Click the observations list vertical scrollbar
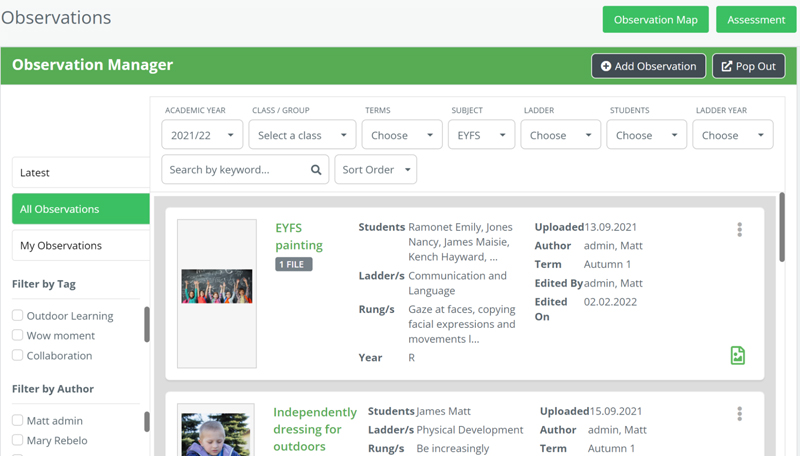Screen dimensions: 800x456 pyautogui.click(x=782, y=227)
